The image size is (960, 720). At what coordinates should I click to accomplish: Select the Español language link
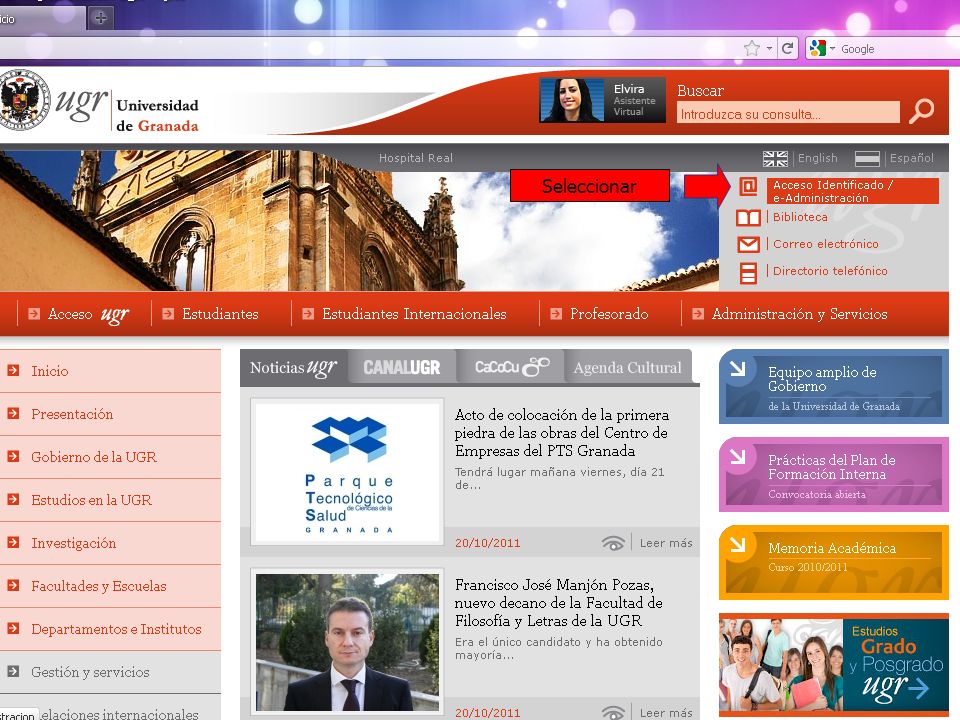pos(912,158)
